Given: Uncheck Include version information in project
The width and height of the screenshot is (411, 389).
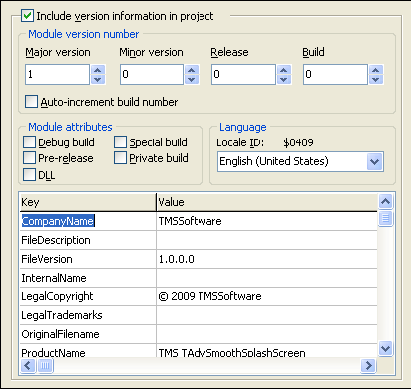Looking at the screenshot, I should pyautogui.click(x=27, y=16).
